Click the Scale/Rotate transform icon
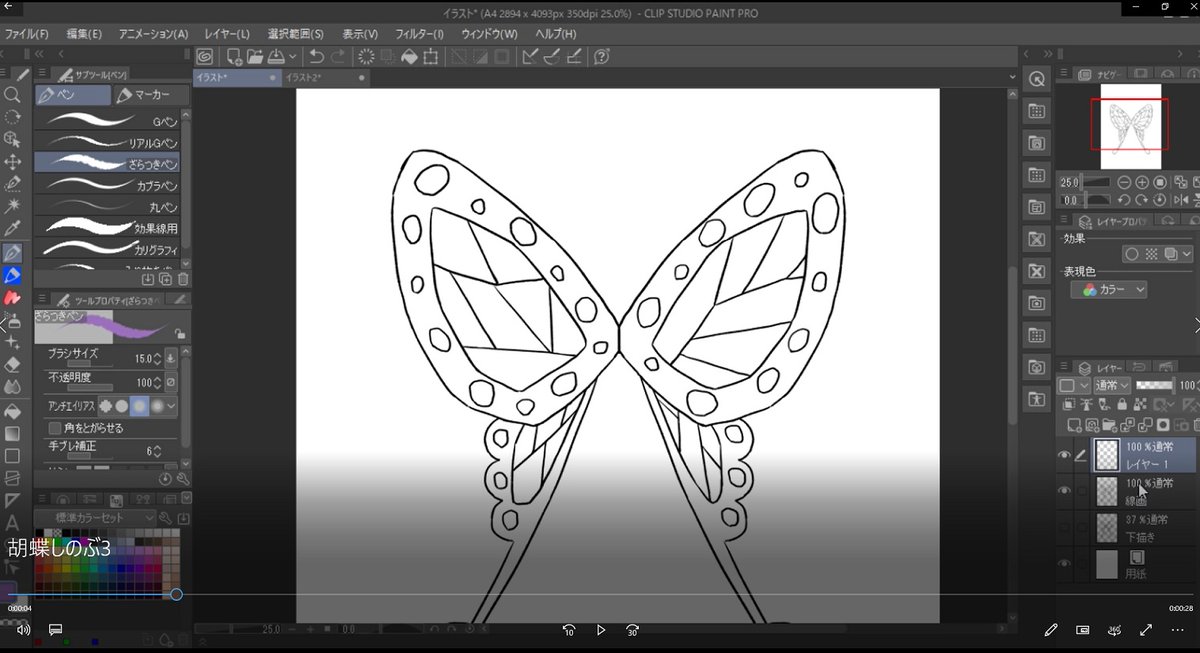1200x653 pixels. click(x=431, y=56)
